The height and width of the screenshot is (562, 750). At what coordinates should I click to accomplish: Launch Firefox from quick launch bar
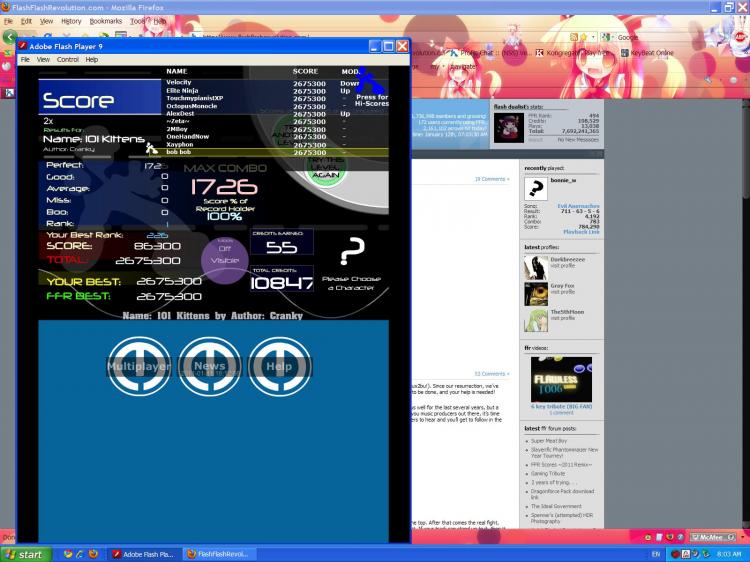pyautogui.click(x=93, y=554)
